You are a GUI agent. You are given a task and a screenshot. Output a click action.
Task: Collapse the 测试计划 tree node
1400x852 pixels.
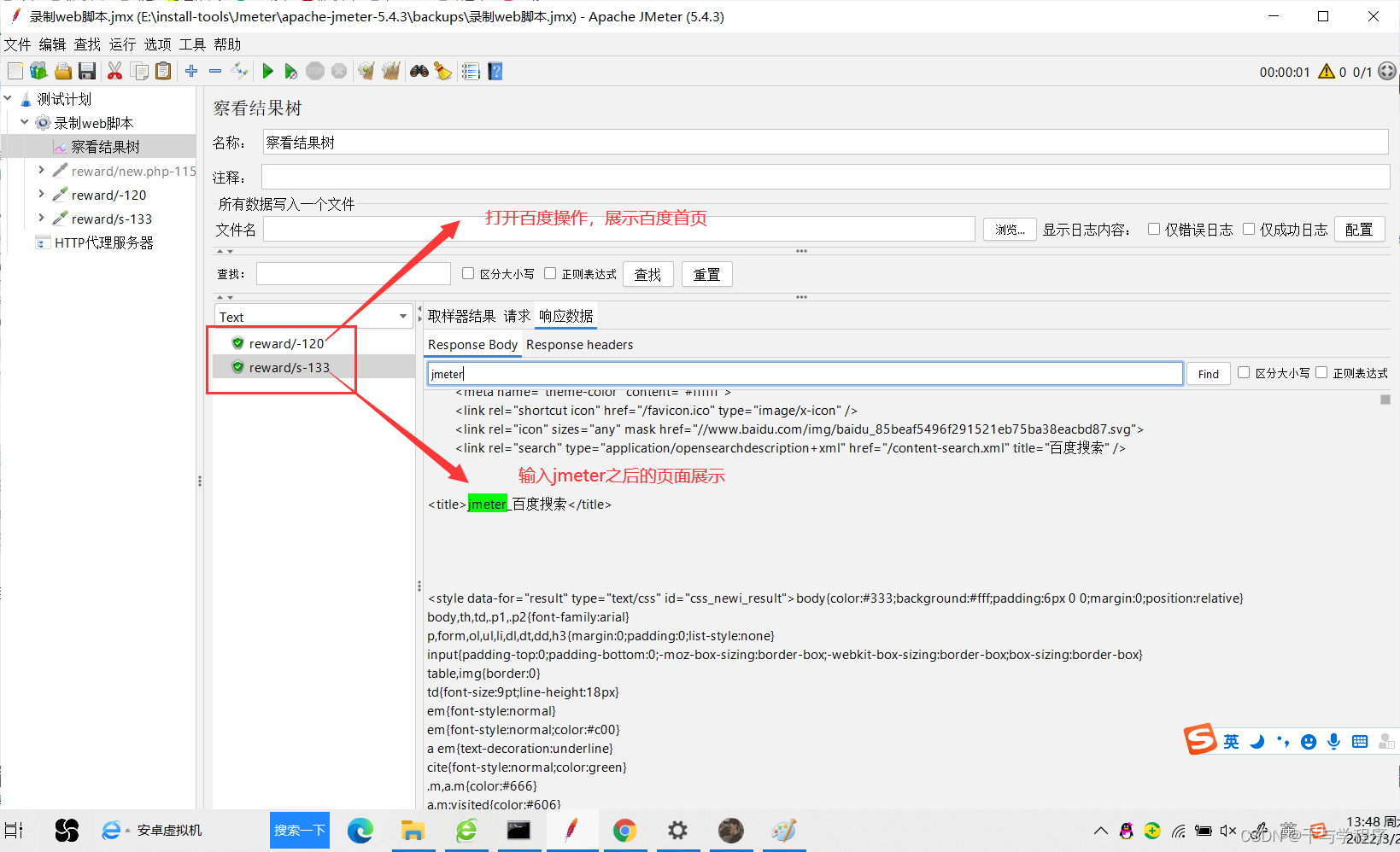(8, 98)
